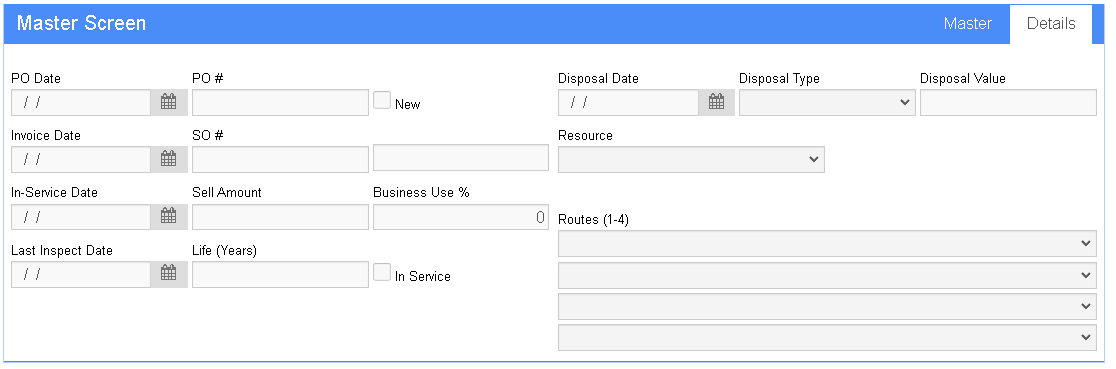Open the fourth Routes dropdown
The height and width of the screenshot is (369, 1116).
[827, 338]
